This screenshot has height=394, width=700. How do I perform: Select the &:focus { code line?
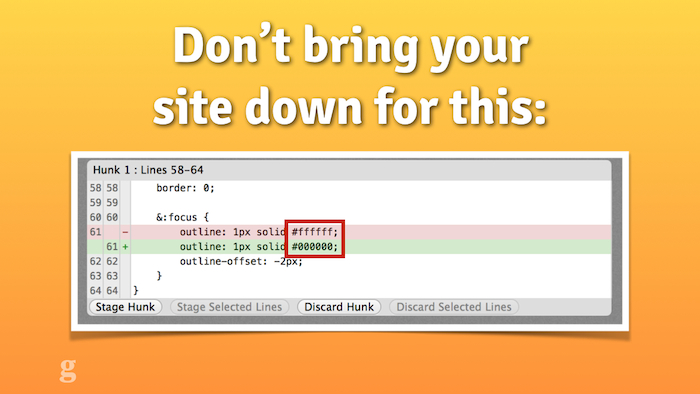pyautogui.click(x=349, y=217)
